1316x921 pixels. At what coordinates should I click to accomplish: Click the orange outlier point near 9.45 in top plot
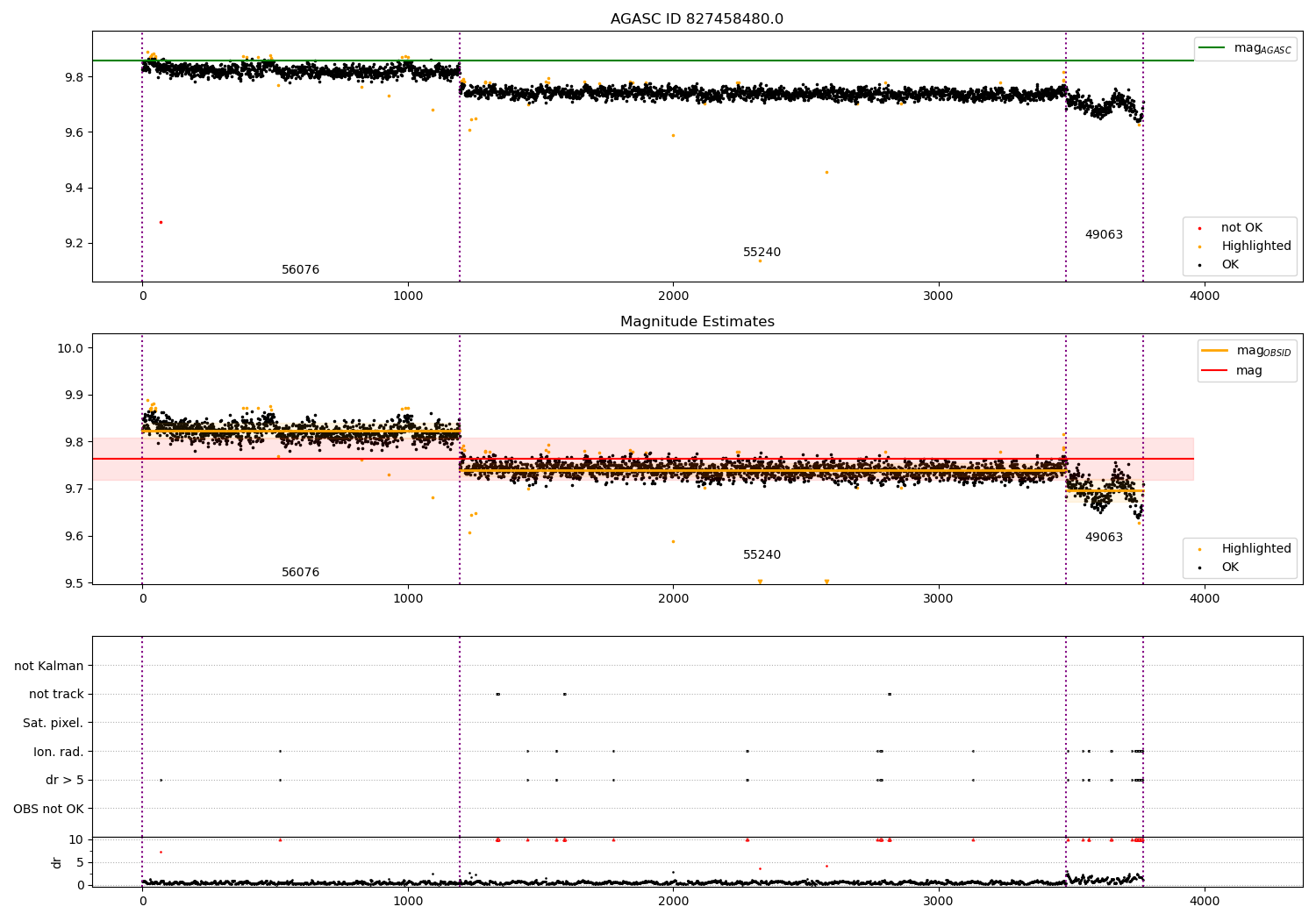click(x=826, y=172)
